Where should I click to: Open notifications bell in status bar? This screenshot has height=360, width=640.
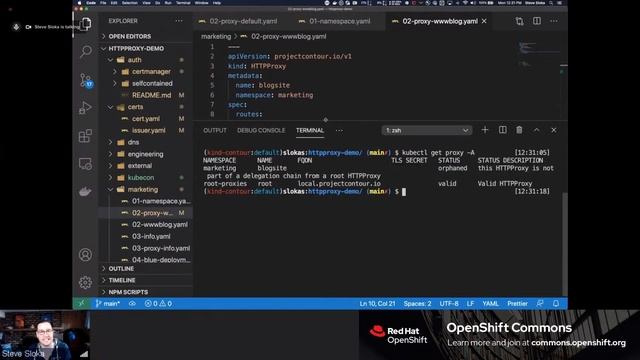pos(556,304)
